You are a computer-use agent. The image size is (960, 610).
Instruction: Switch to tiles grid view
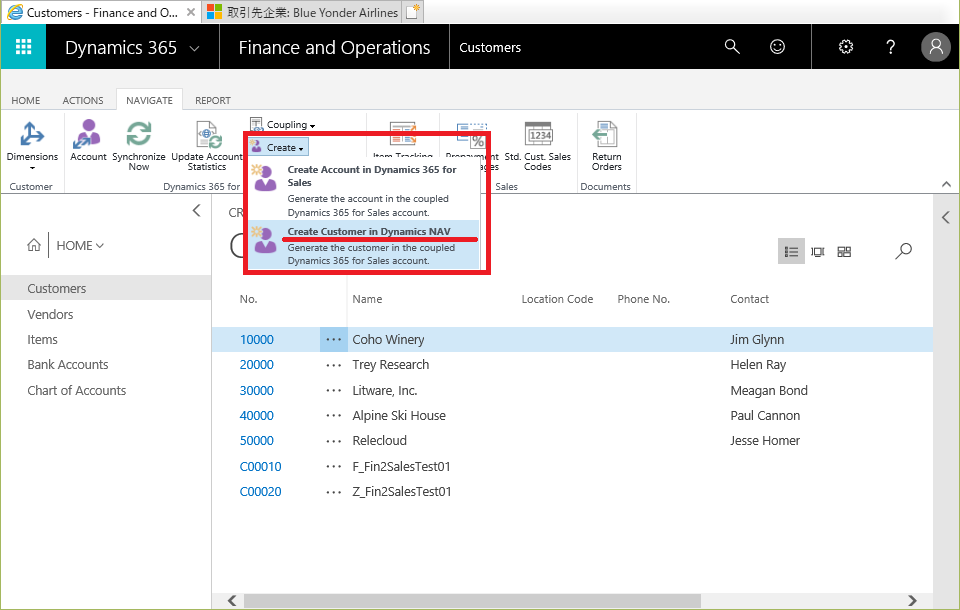click(x=844, y=252)
